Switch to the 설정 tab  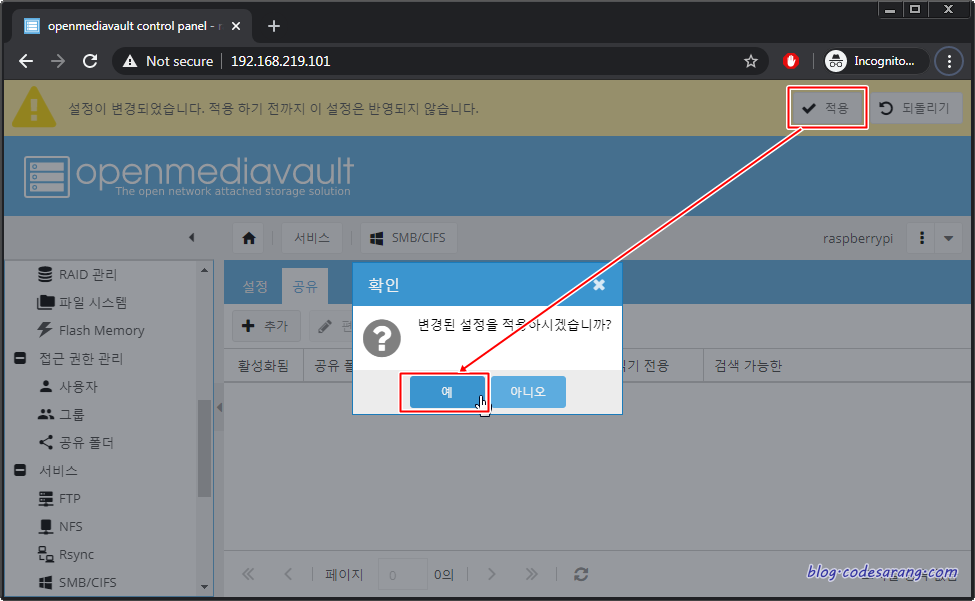(x=254, y=287)
